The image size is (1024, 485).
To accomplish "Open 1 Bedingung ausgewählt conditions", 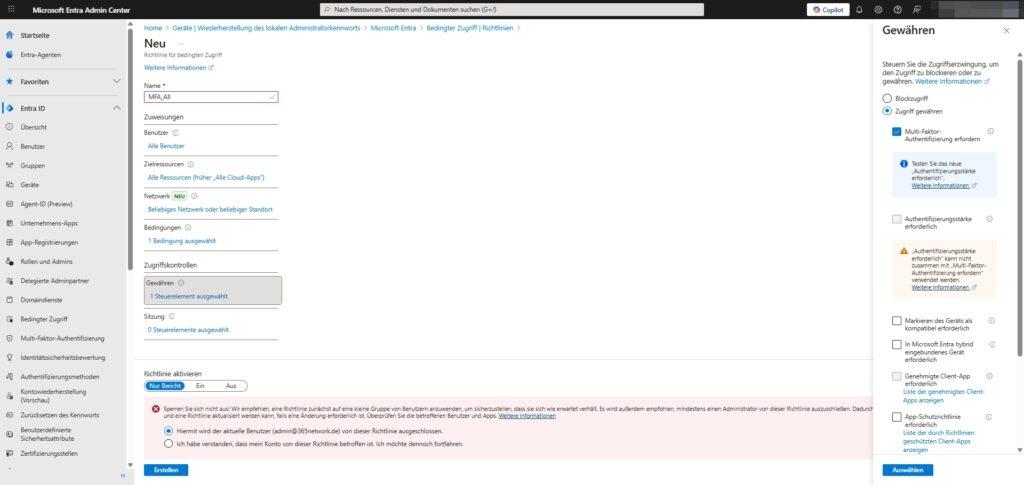I will (183, 241).
